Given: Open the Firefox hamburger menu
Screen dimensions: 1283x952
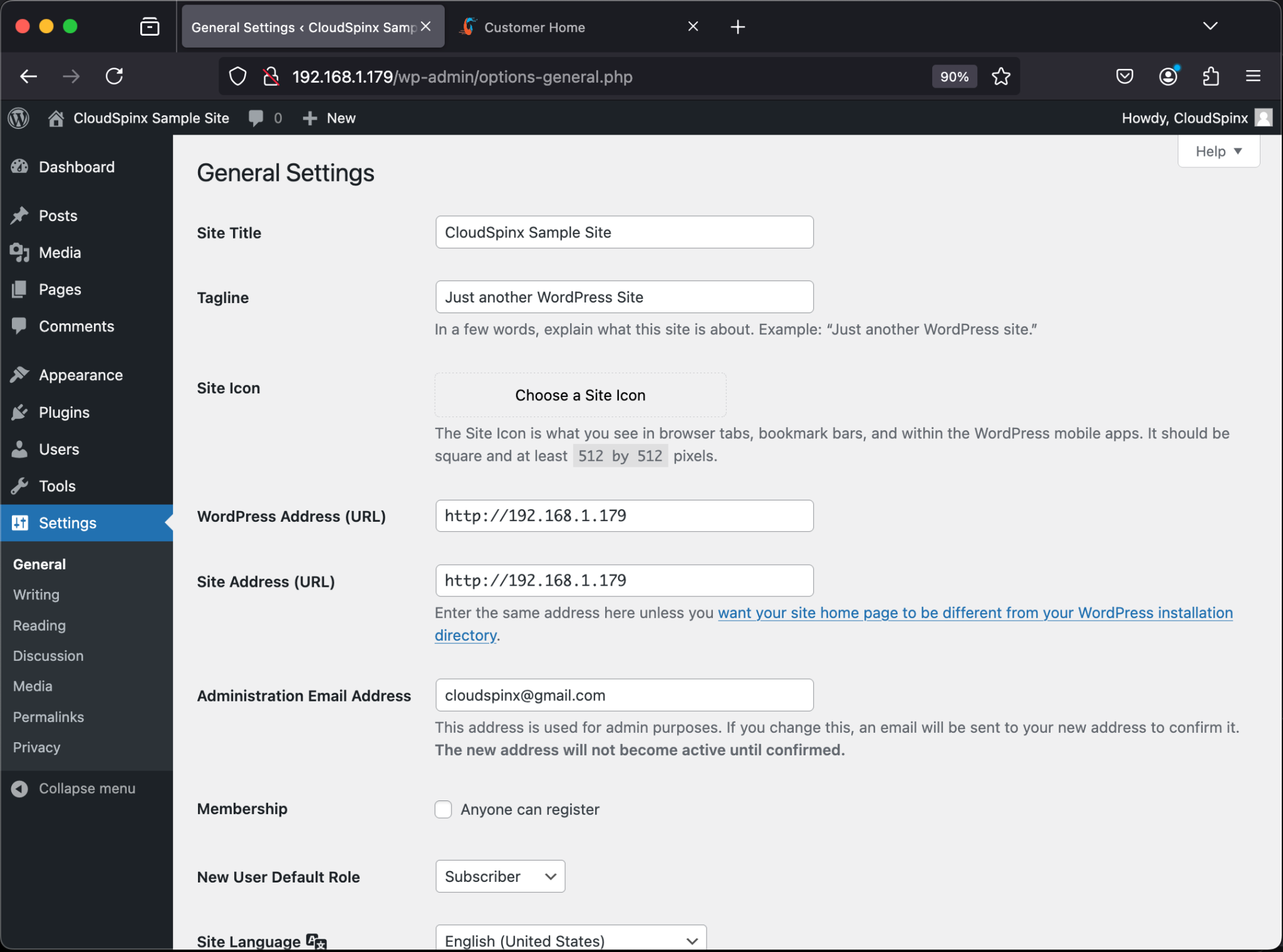Looking at the screenshot, I should point(1253,76).
